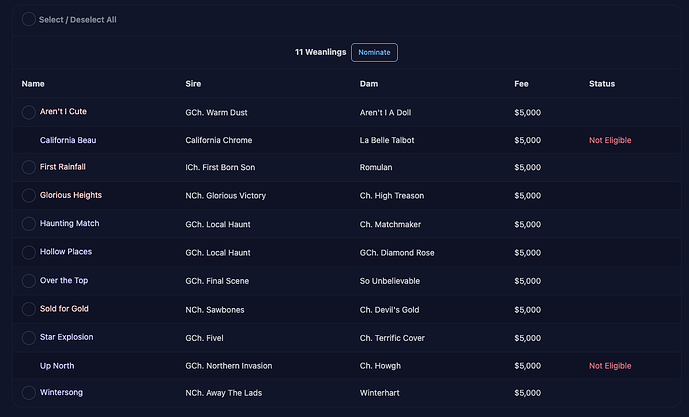Click dam 'Ch. Matchmaker'

click(390, 225)
